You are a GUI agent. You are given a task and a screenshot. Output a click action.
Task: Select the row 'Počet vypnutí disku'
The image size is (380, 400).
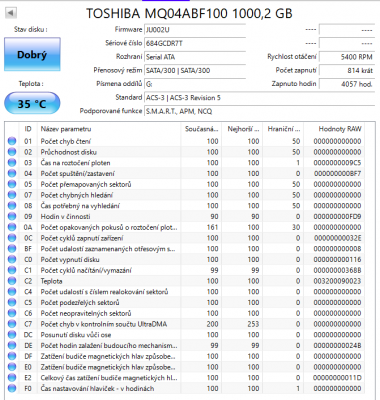click(185, 259)
